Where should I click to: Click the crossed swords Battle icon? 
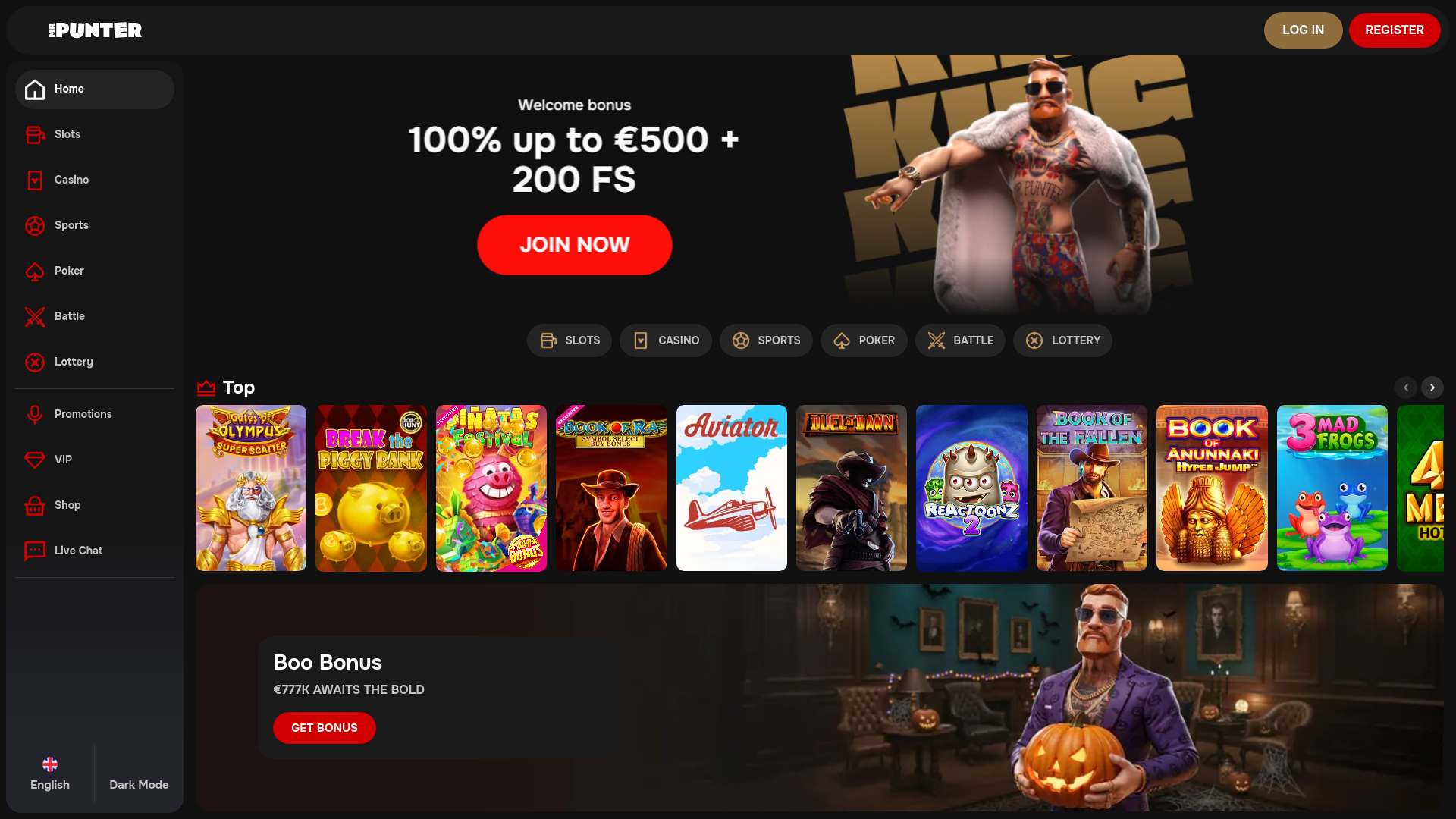pyautogui.click(x=35, y=316)
